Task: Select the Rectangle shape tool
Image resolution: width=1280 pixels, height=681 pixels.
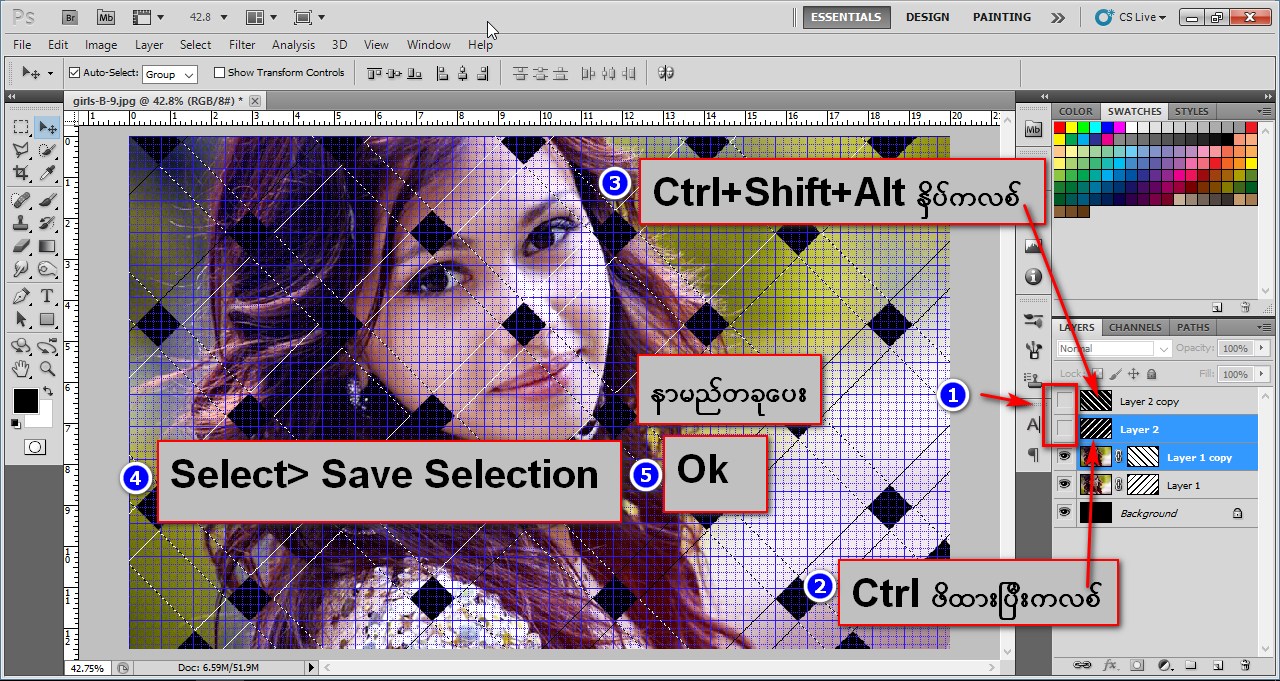Action: 47,319
